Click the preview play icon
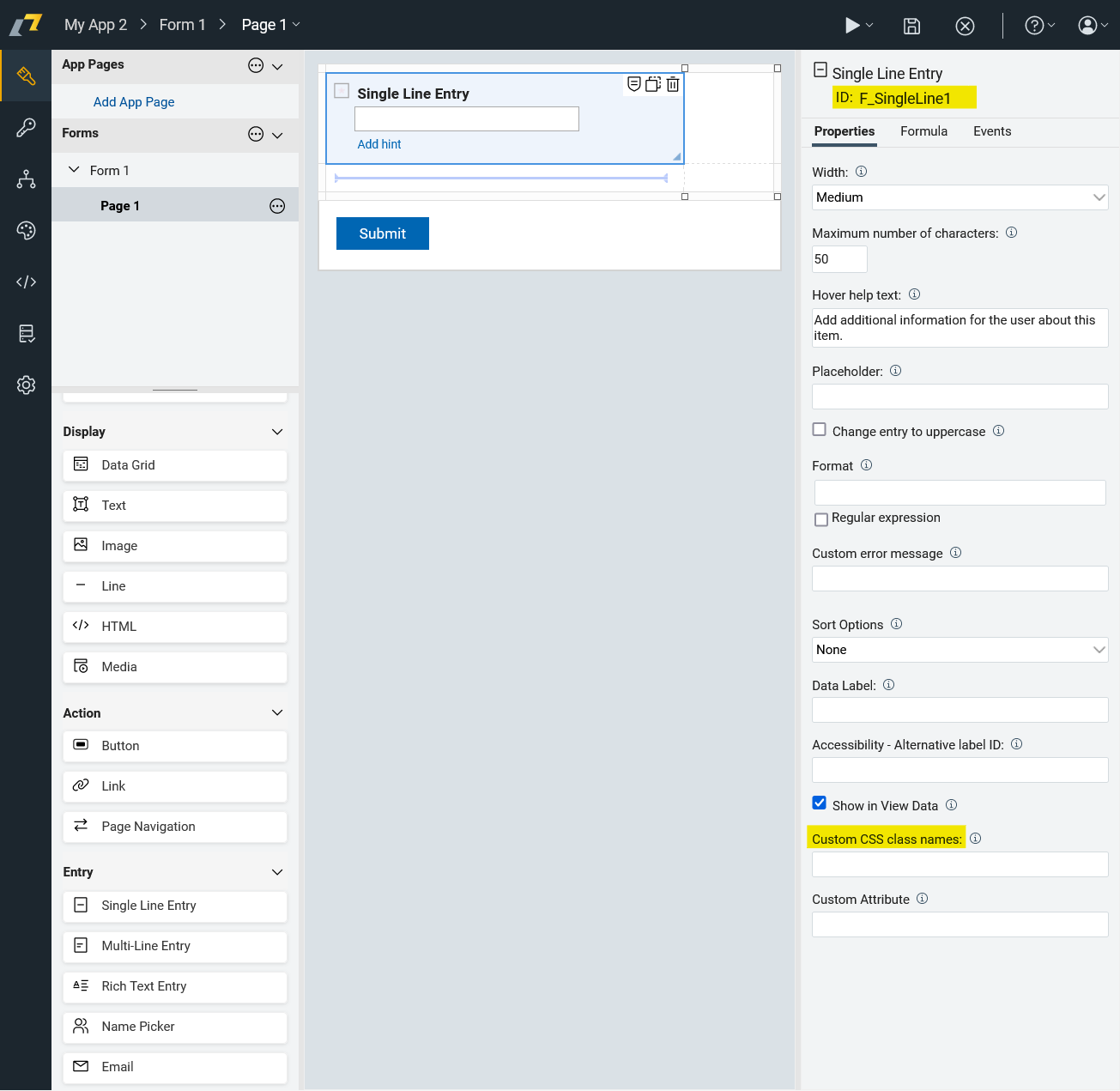This screenshot has width=1120, height=1091. 852,26
